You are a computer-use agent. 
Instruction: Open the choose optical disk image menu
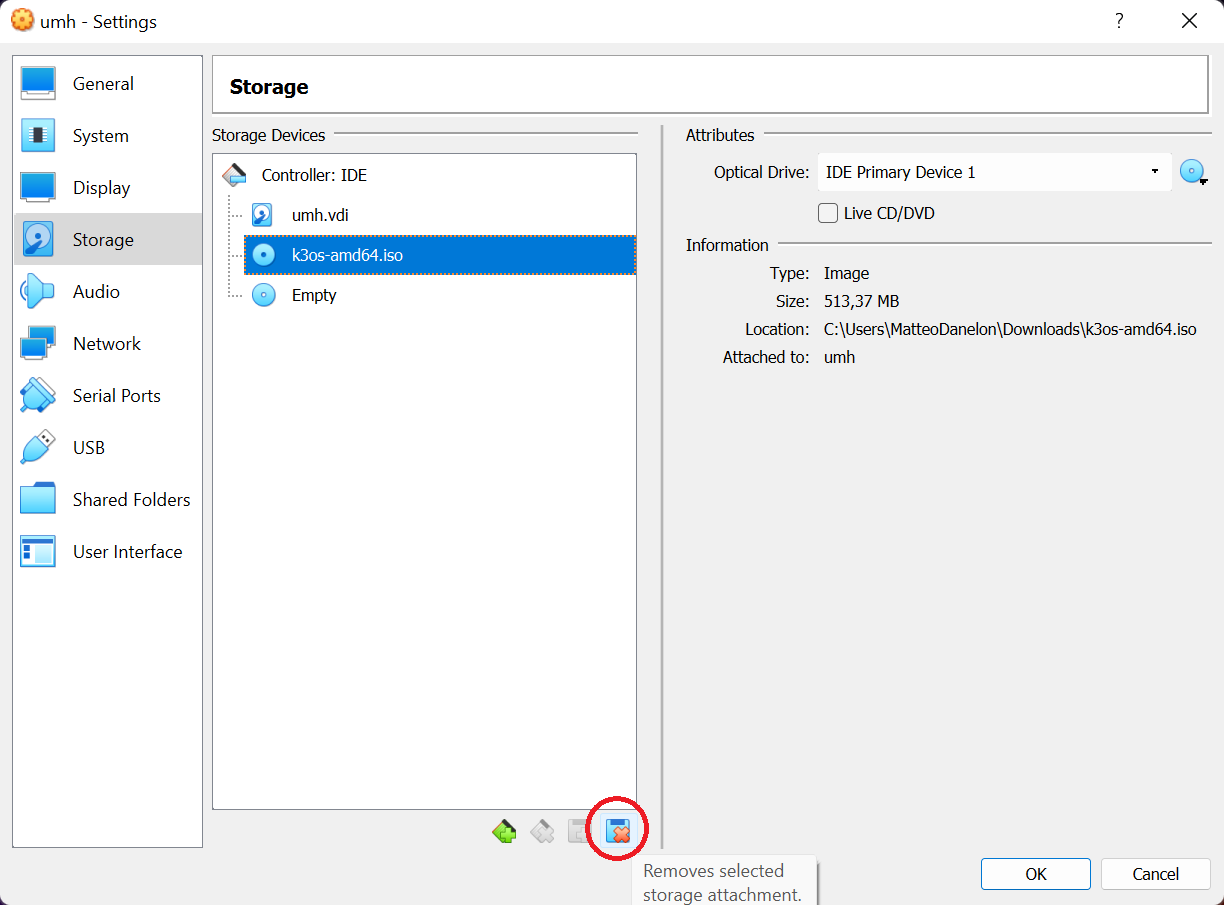pyautogui.click(x=1193, y=172)
